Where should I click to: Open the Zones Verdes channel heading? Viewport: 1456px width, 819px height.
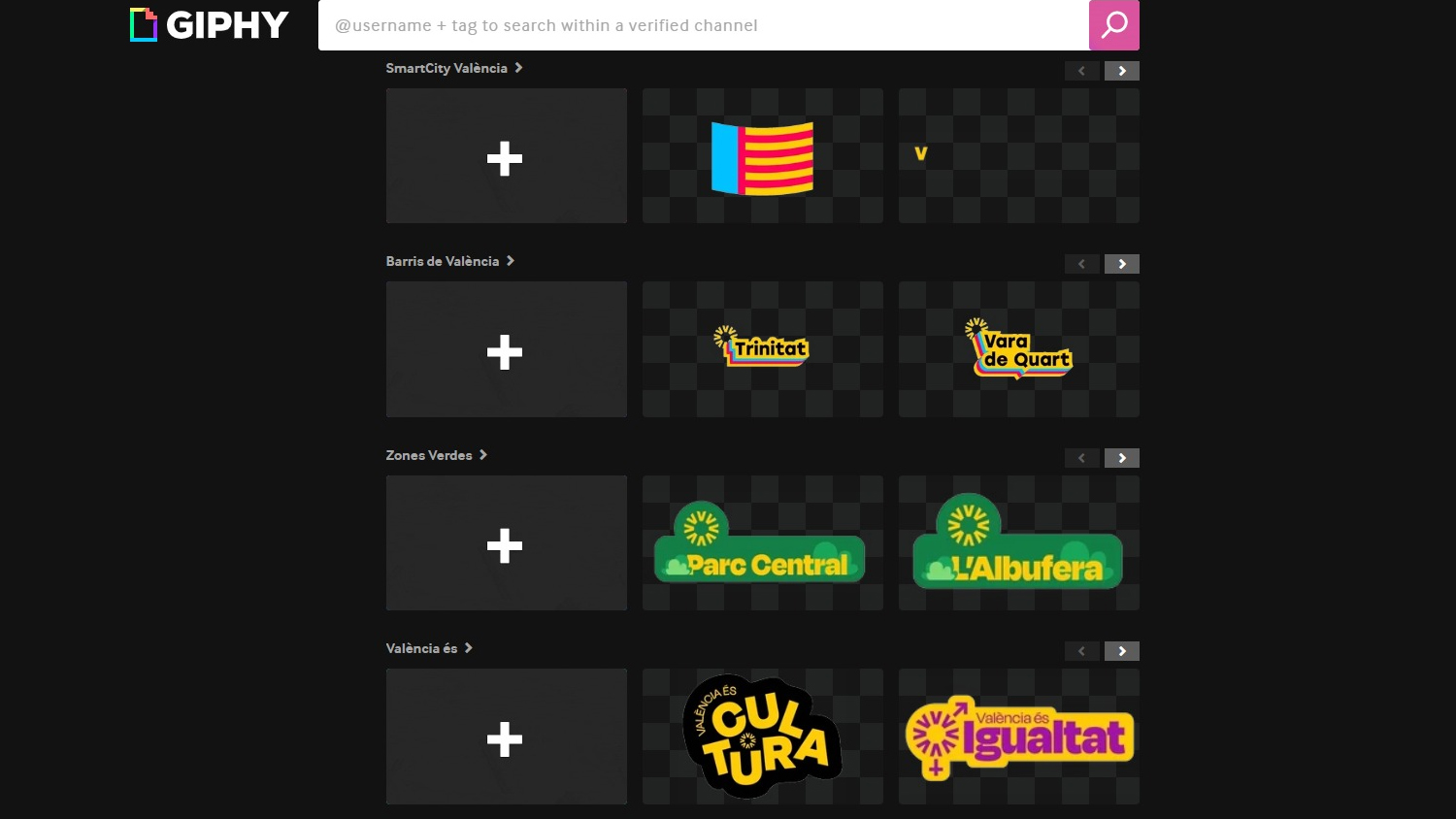[x=437, y=455]
